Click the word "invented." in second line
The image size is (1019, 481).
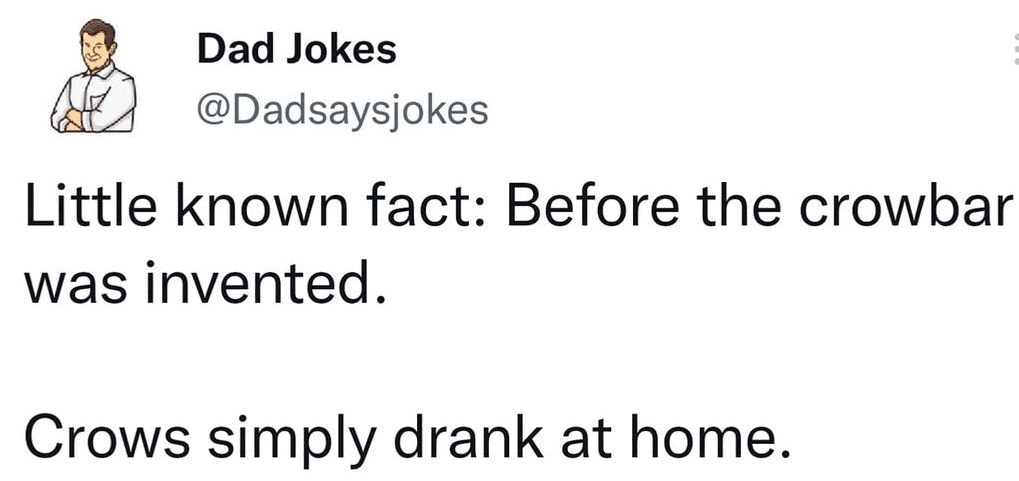pos(266,283)
